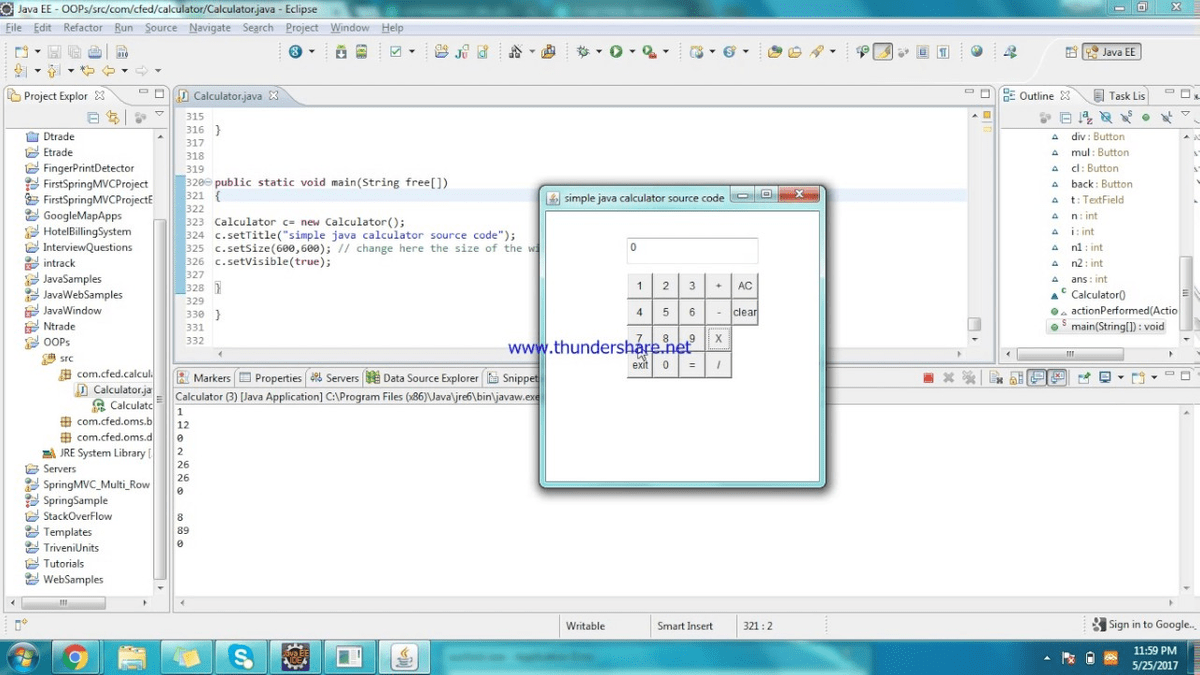
Task: Click the Debug bug icon
Action: (x=583, y=52)
